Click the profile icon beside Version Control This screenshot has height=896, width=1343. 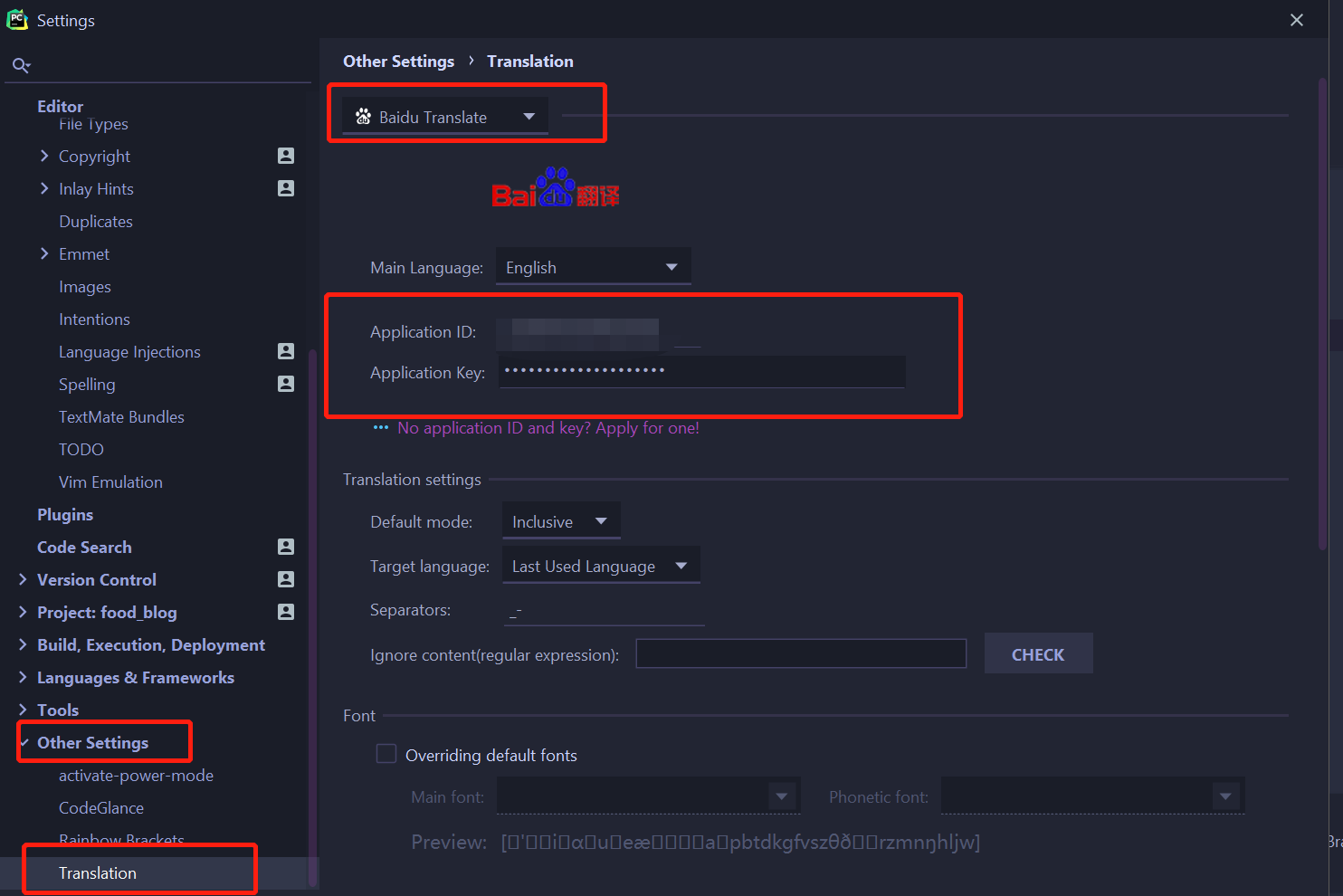pyautogui.click(x=286, y=579)
